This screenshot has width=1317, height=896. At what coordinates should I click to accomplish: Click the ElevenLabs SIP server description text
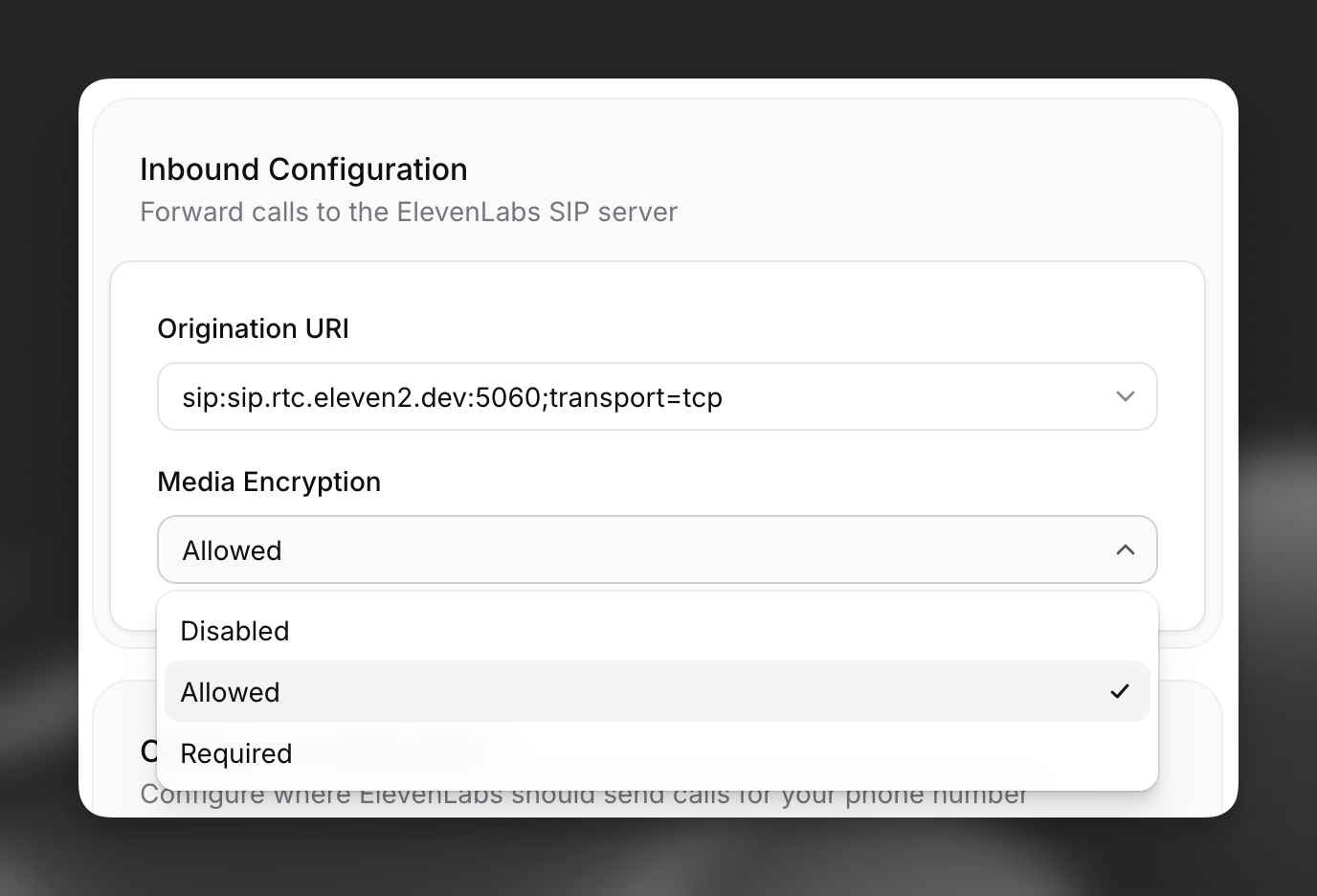click(x=409, y=212)
